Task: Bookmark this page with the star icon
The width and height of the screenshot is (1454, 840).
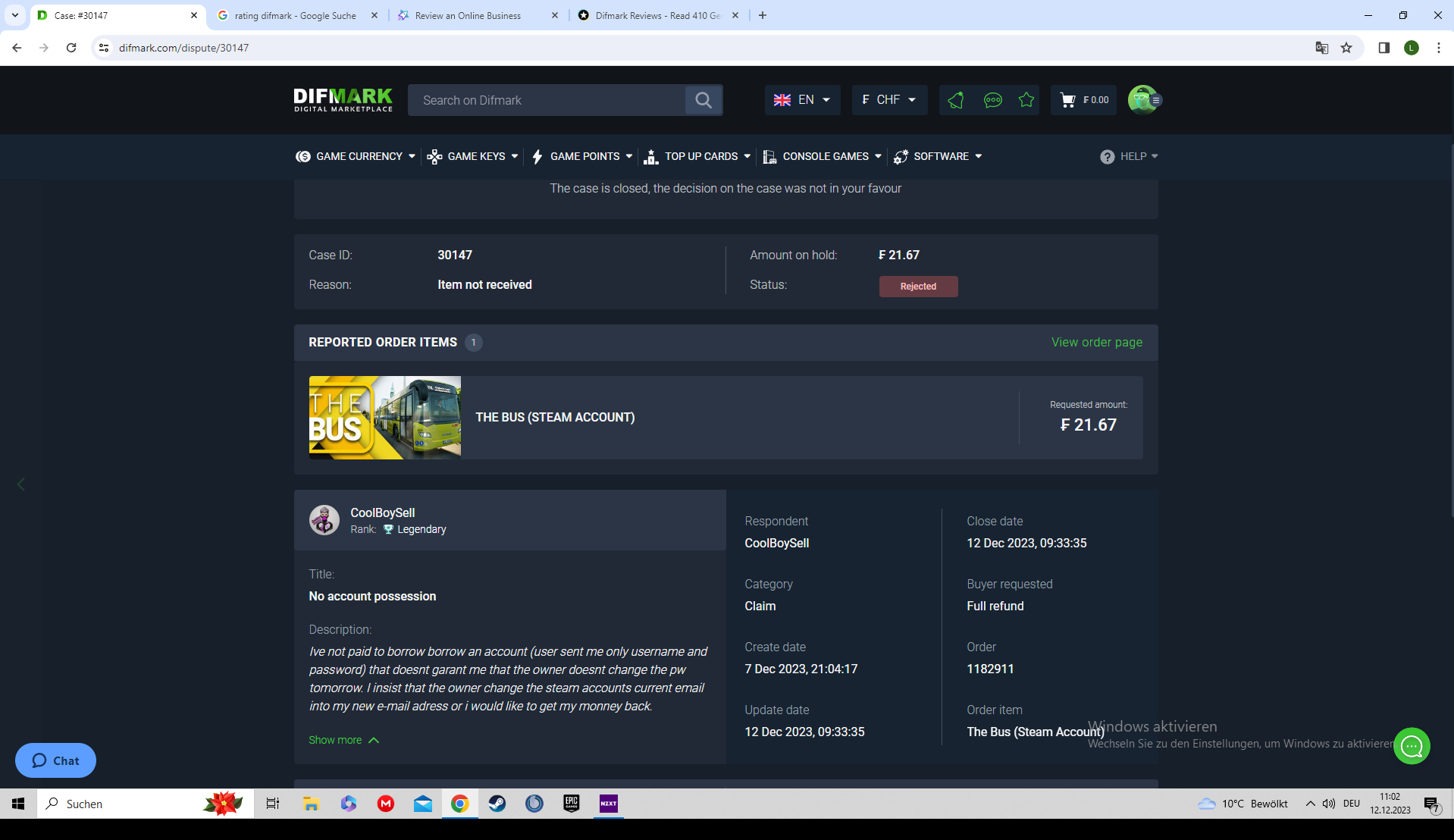Action: [1346, 48]
